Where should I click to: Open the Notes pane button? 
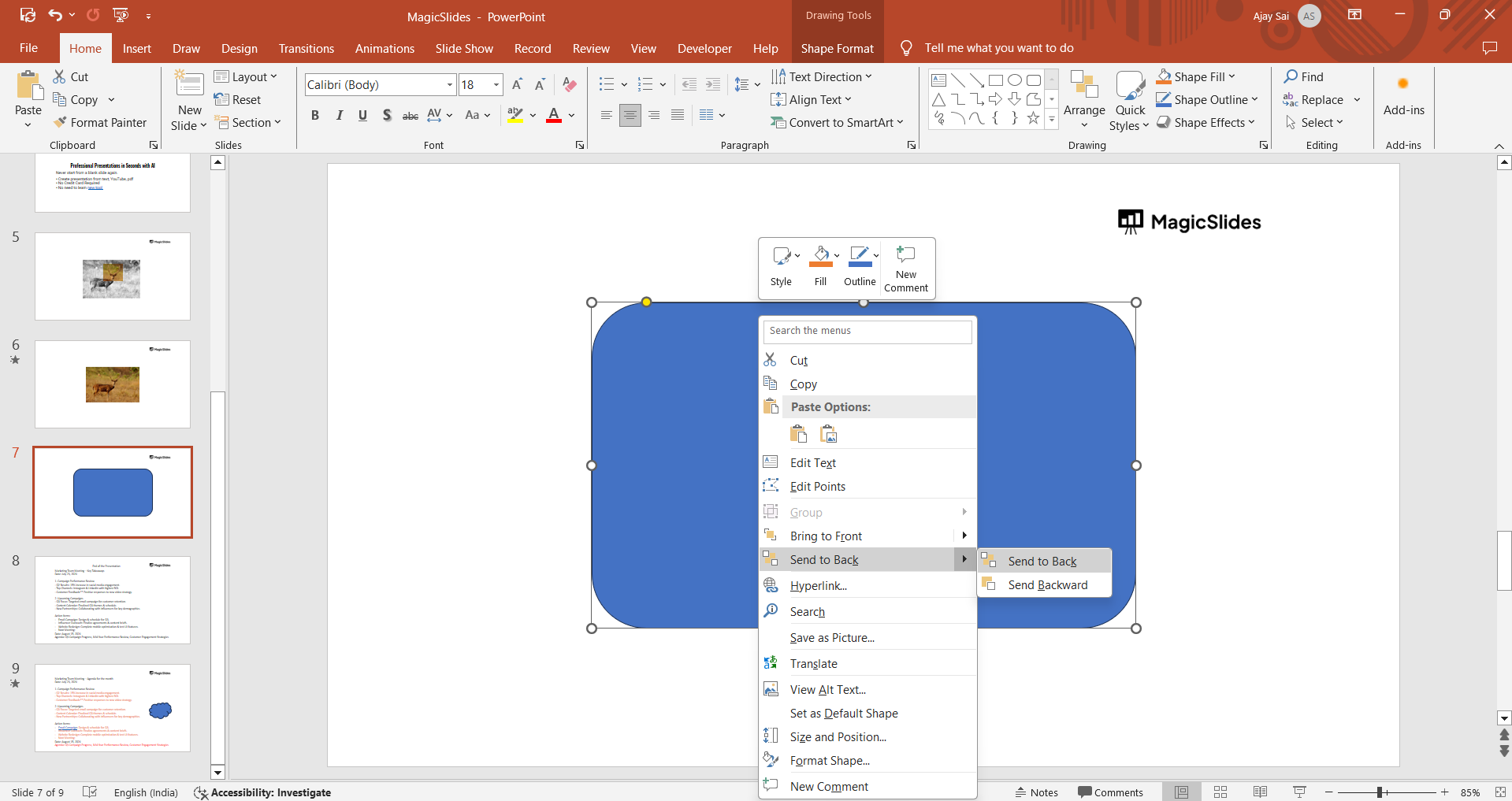click(1037, 792)
